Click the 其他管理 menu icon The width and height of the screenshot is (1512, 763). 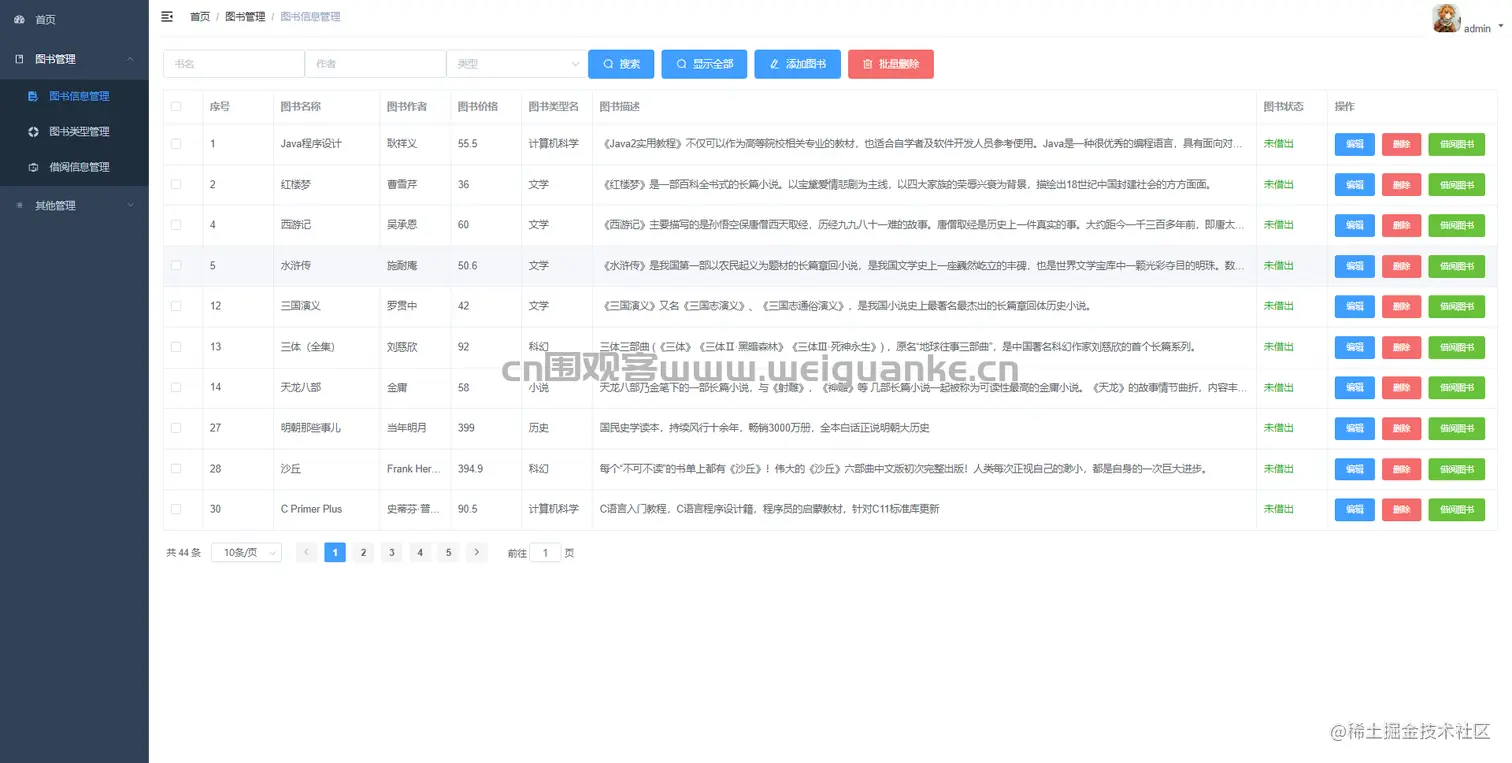pos(19,205)
